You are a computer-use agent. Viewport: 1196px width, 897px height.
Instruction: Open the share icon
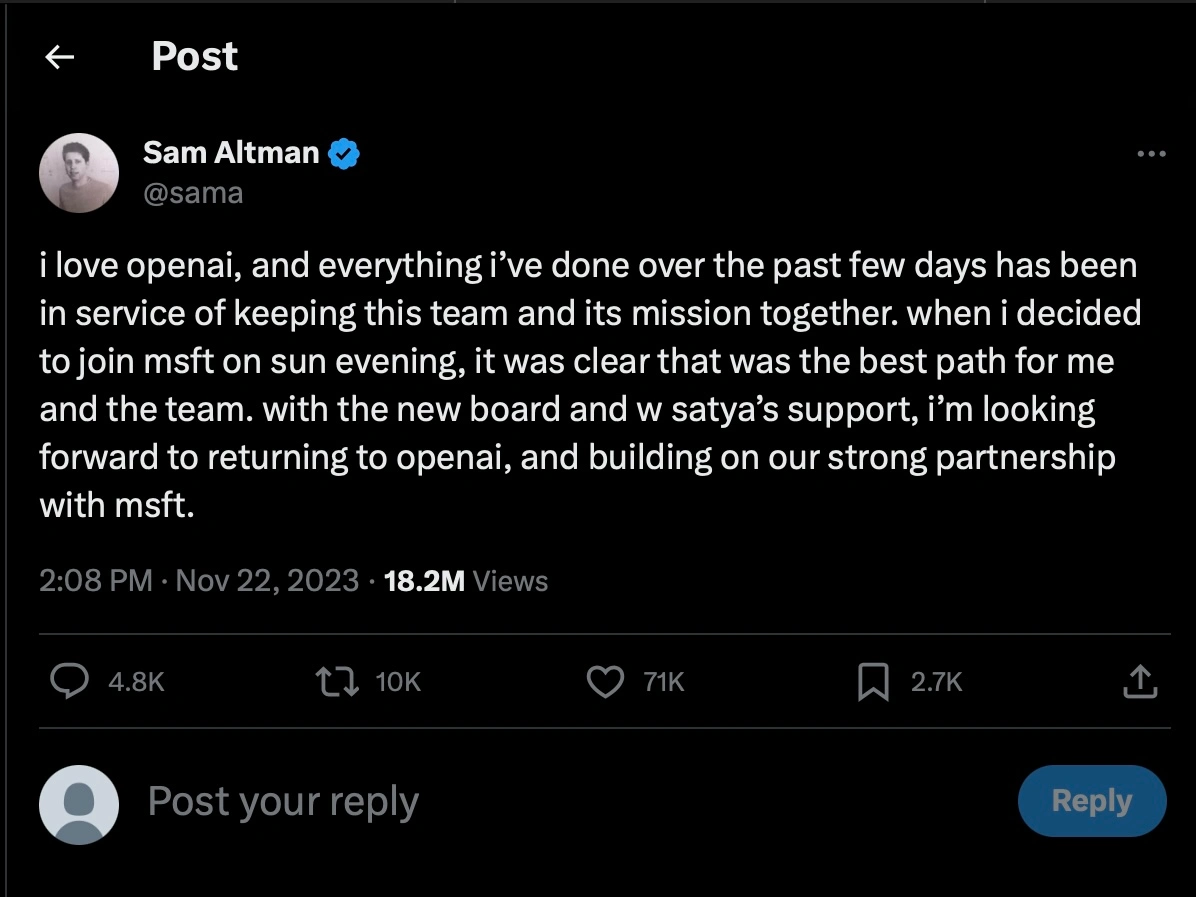tap(1139, 681)
